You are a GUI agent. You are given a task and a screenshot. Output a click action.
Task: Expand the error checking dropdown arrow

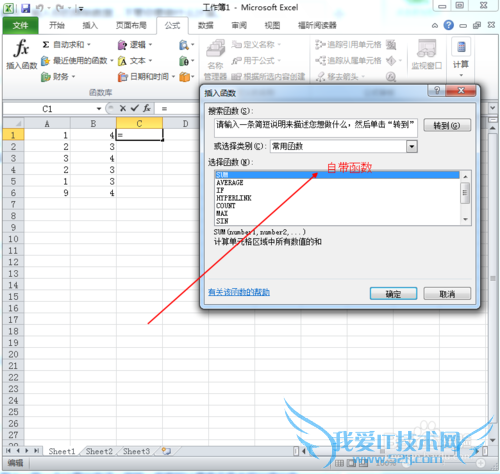pos(400,61)
